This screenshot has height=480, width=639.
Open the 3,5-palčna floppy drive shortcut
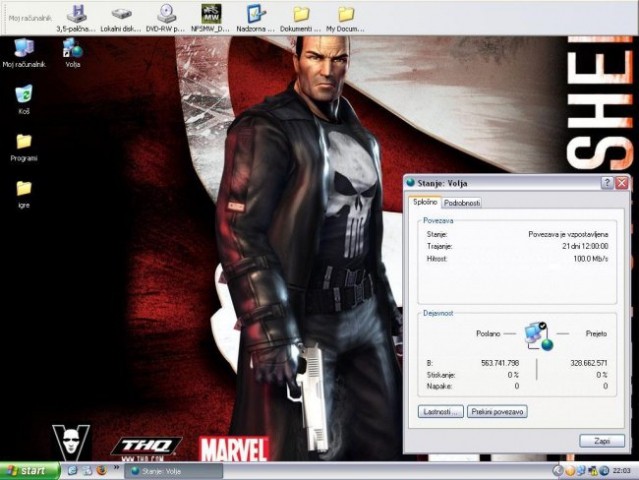click(x=76, y=18)
